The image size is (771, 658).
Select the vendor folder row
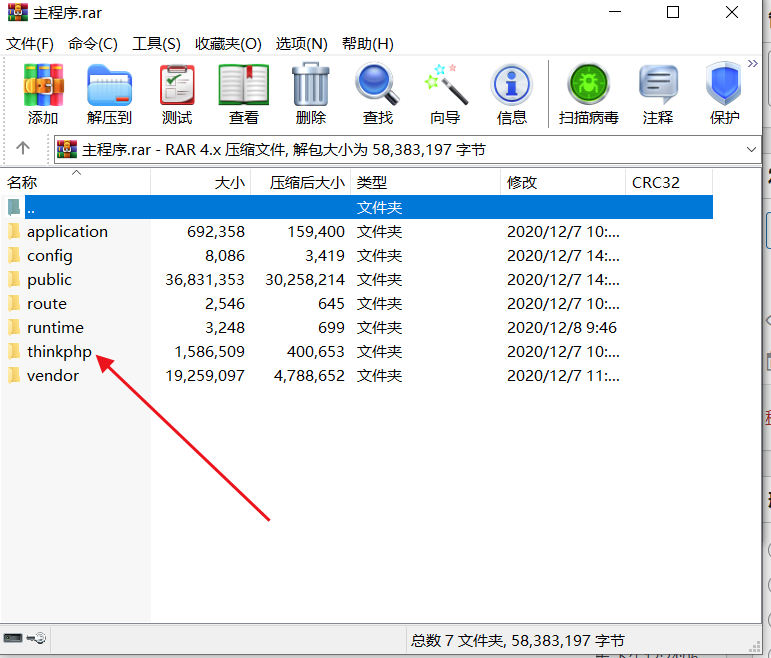52,376
